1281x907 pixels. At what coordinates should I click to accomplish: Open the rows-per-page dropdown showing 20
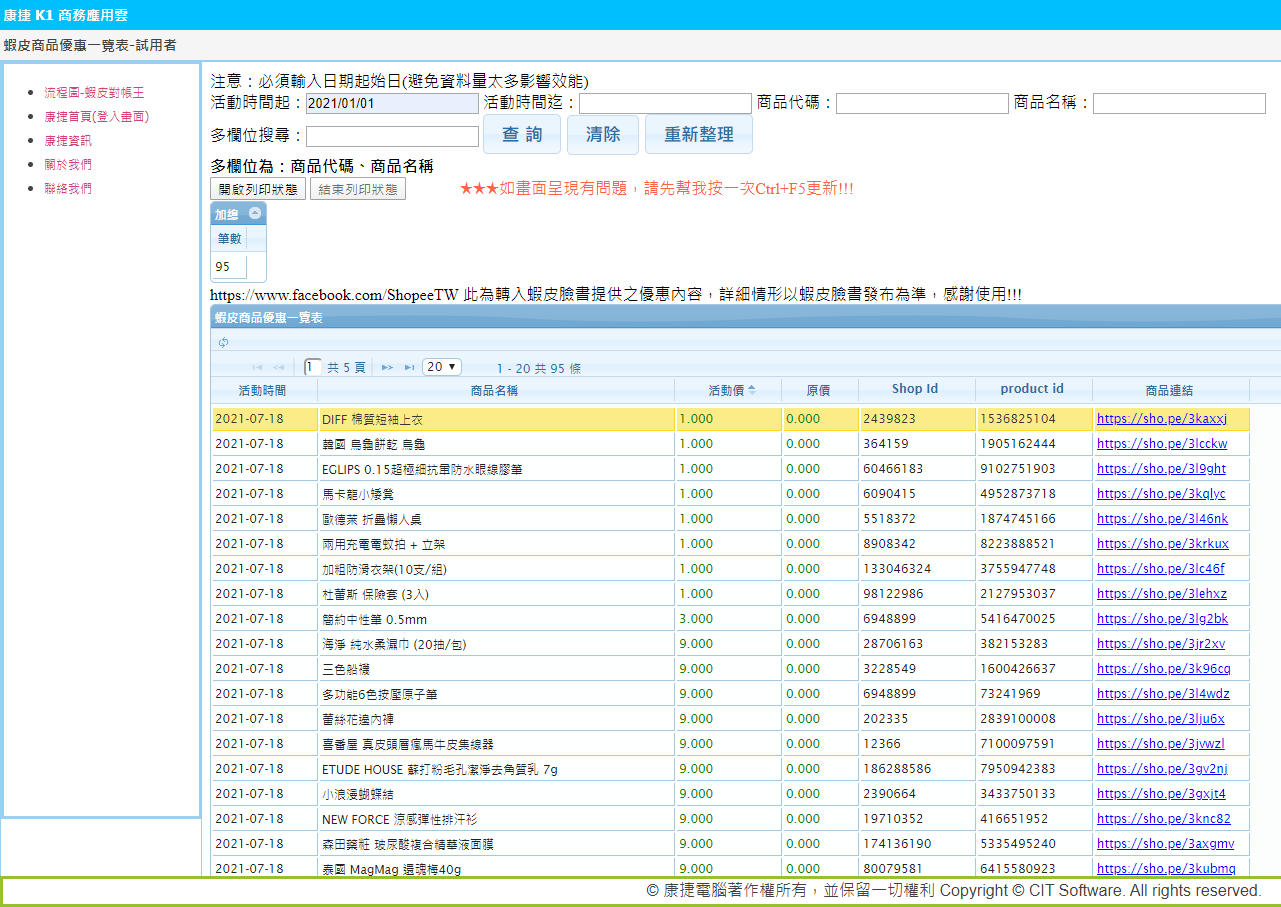pyautogui.click(x=441, y=367)
